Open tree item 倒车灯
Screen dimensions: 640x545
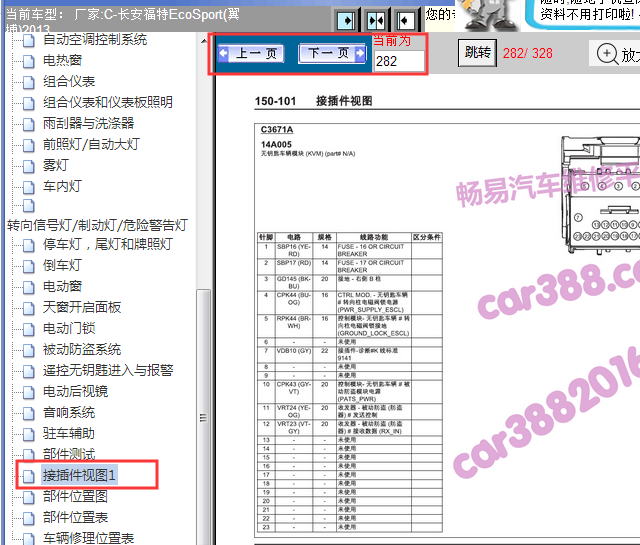pyautogui.click(x=62, y=265)
